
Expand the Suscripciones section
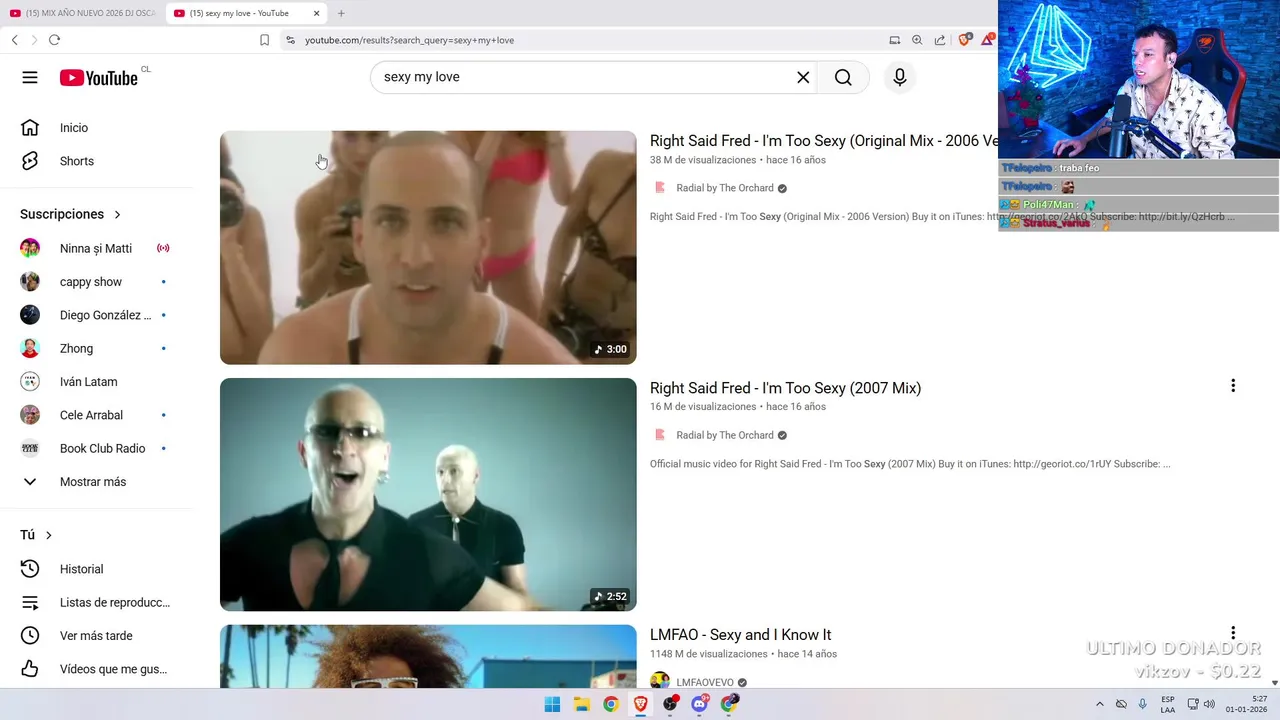[x=71, y=214]
